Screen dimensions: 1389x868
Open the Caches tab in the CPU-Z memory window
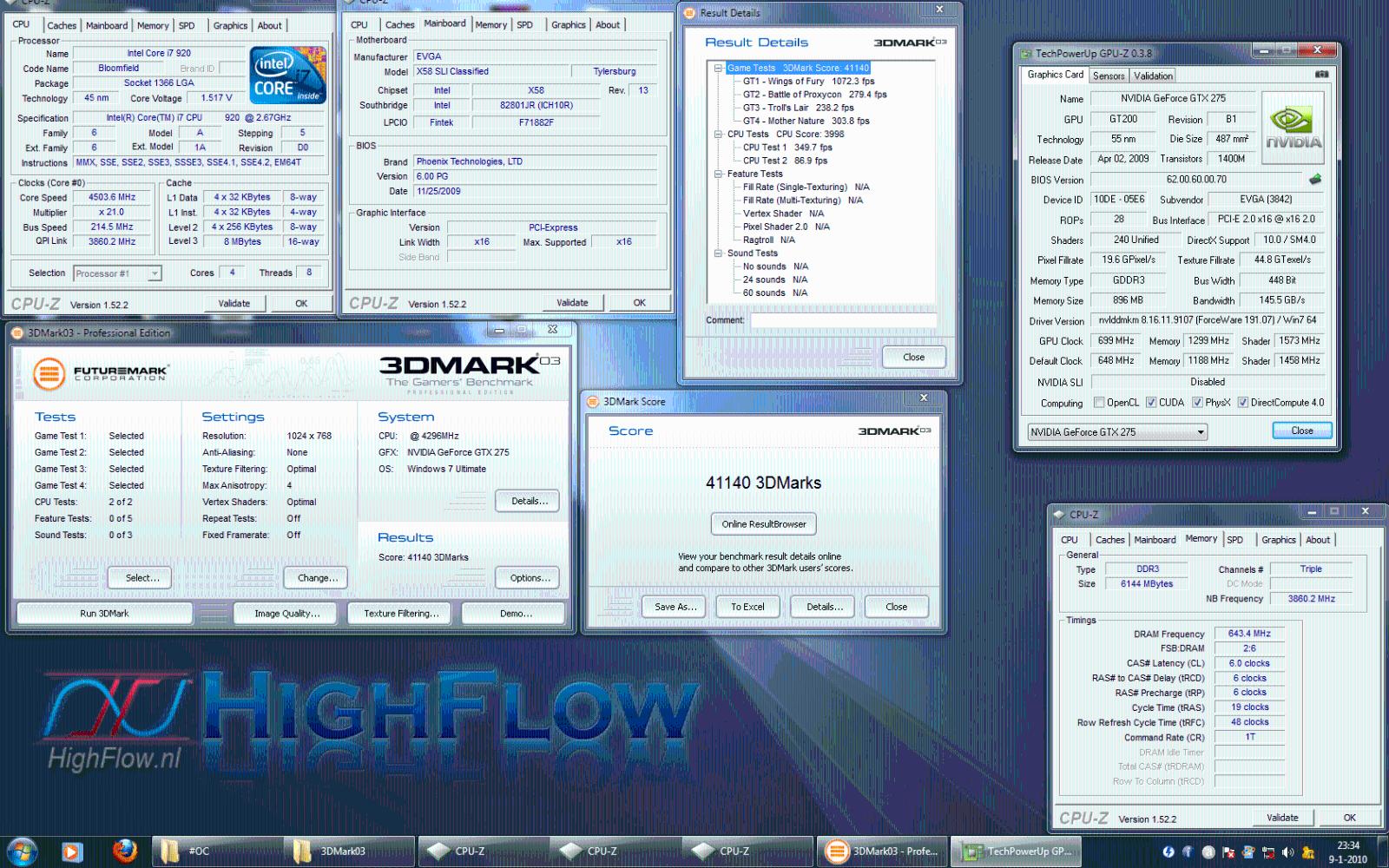pyautogui.click(x=1109, y=540)
